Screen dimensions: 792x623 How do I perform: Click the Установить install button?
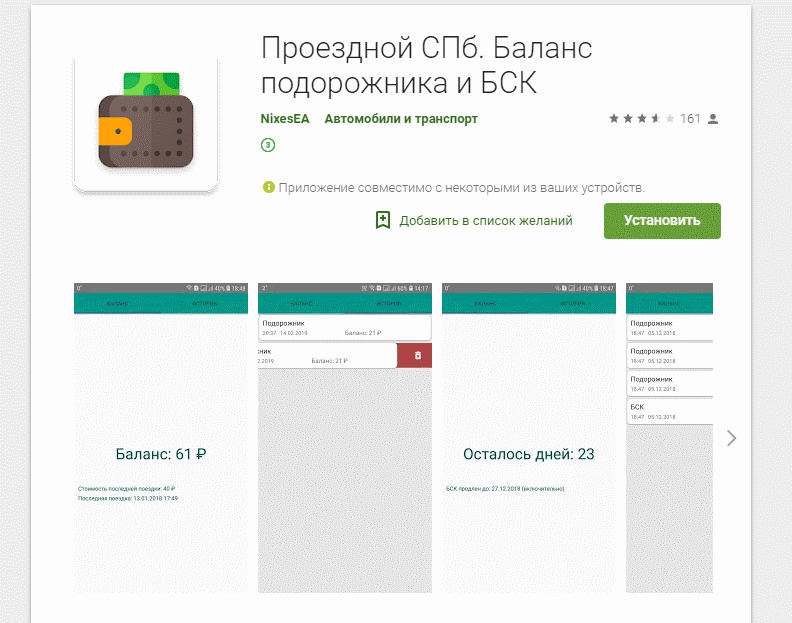click(x=662, y=221)
